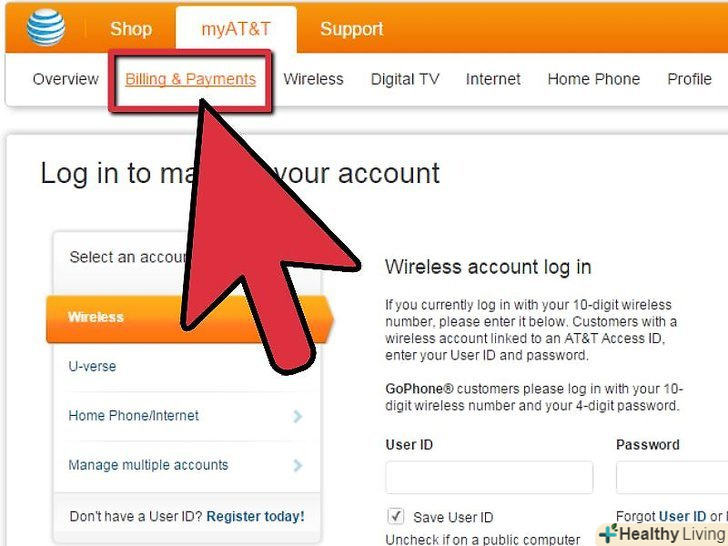Open the Home Phone section
This screenshot has width=728, height=546.
coord(594,79)
